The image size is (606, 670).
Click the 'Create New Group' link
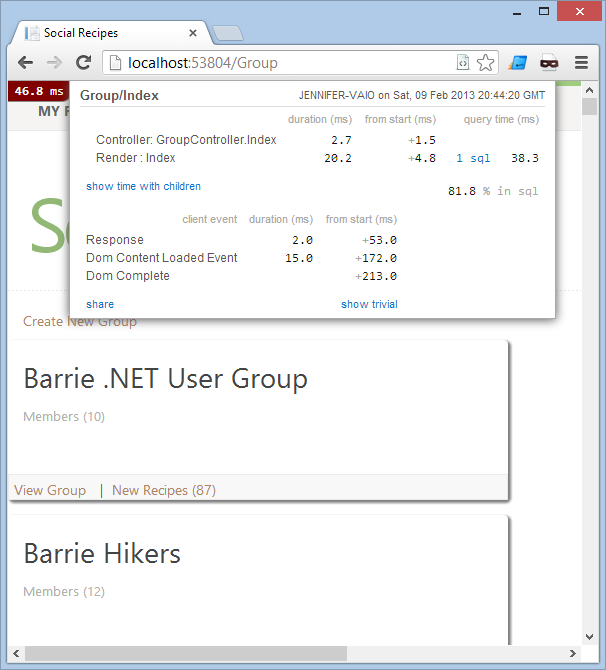(x=80, y=322)
